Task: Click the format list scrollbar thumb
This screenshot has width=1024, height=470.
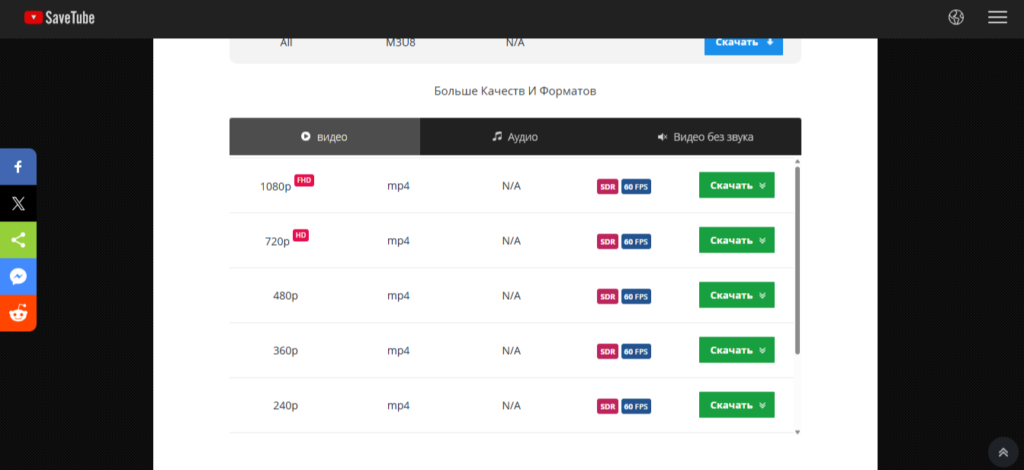Action: click(797, 260)
